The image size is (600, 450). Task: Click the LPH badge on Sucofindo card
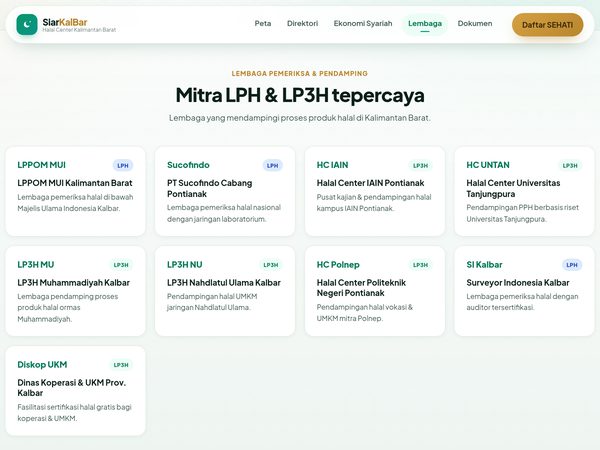(272, 165)
